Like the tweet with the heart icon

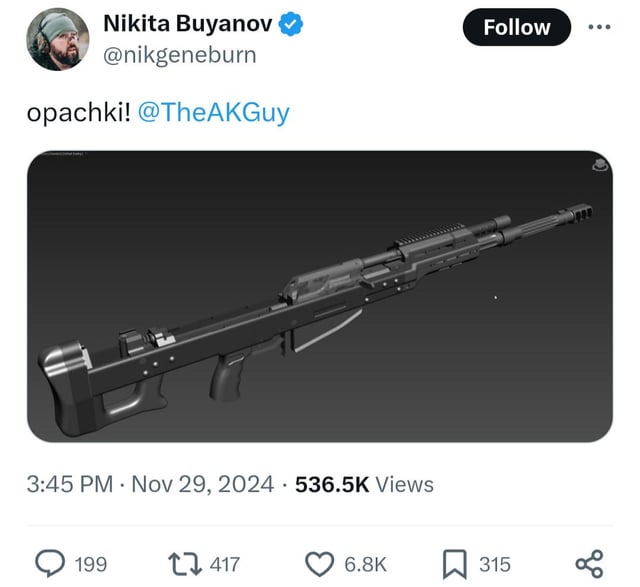tap(320, 564)
